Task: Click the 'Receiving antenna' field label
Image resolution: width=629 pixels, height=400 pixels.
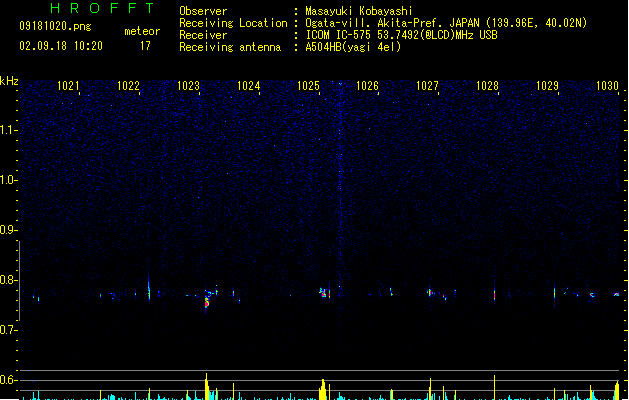Action: click(230, 47)
